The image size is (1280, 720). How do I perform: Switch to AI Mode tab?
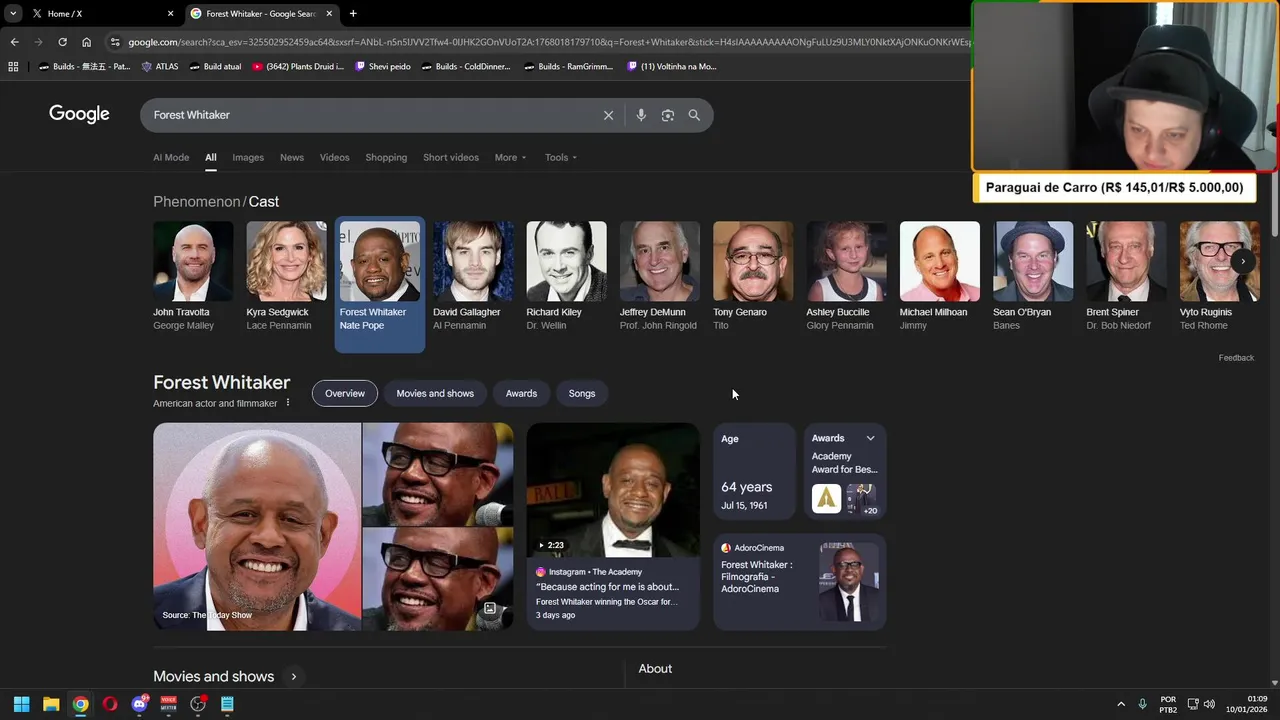(171, 157)
